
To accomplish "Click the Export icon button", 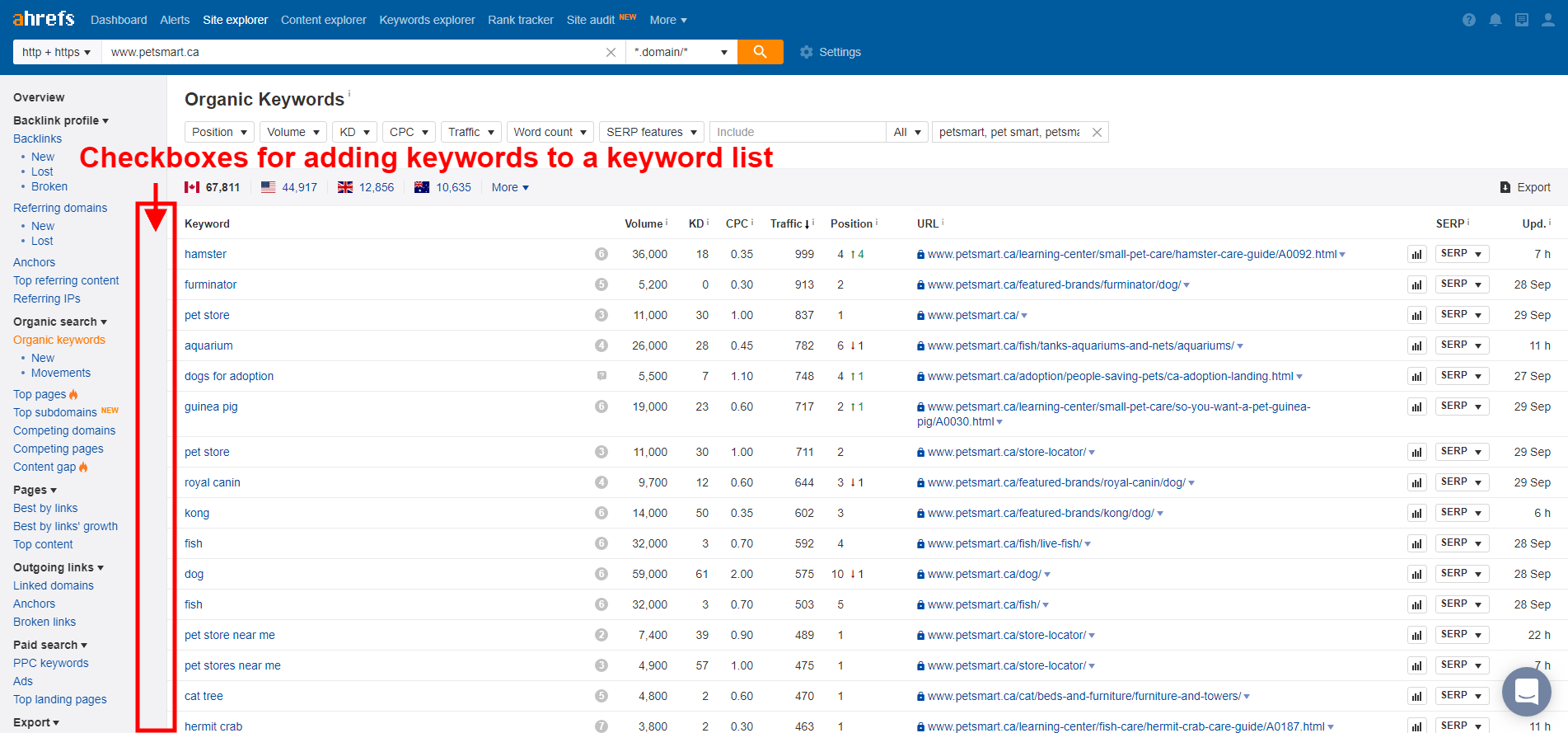I will (x=1505, y=187).
